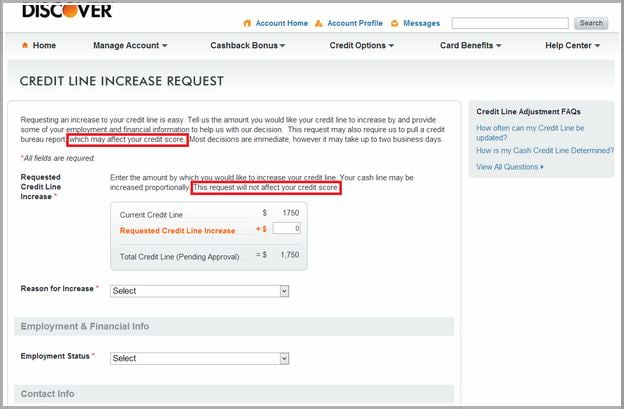Open 'How is my Cash Credit Line Determined?'
The width and height of the screenshot is (624, 409).
tap(545, 150)
